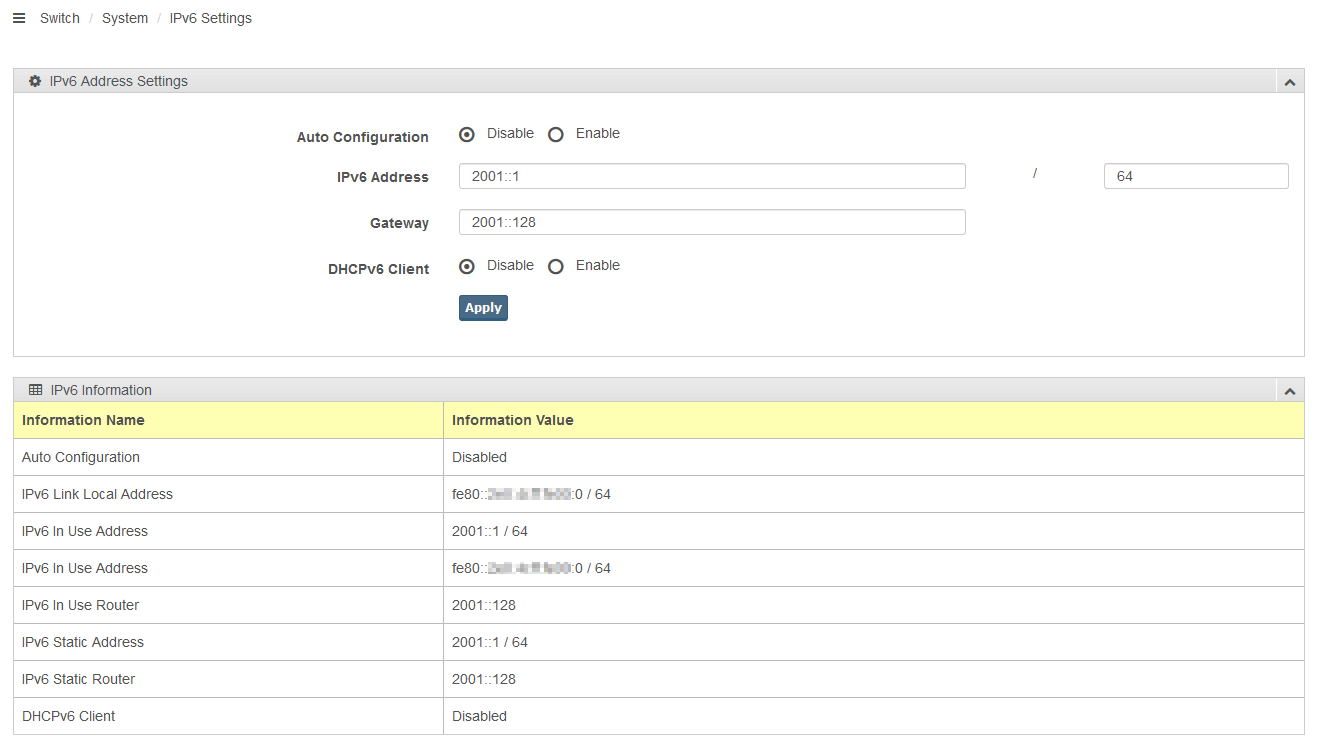Image resolution: width=1322 pixels, height=755 pixels.
Task: Focus the prefix length field showing 64
Action: (1195, 176)
